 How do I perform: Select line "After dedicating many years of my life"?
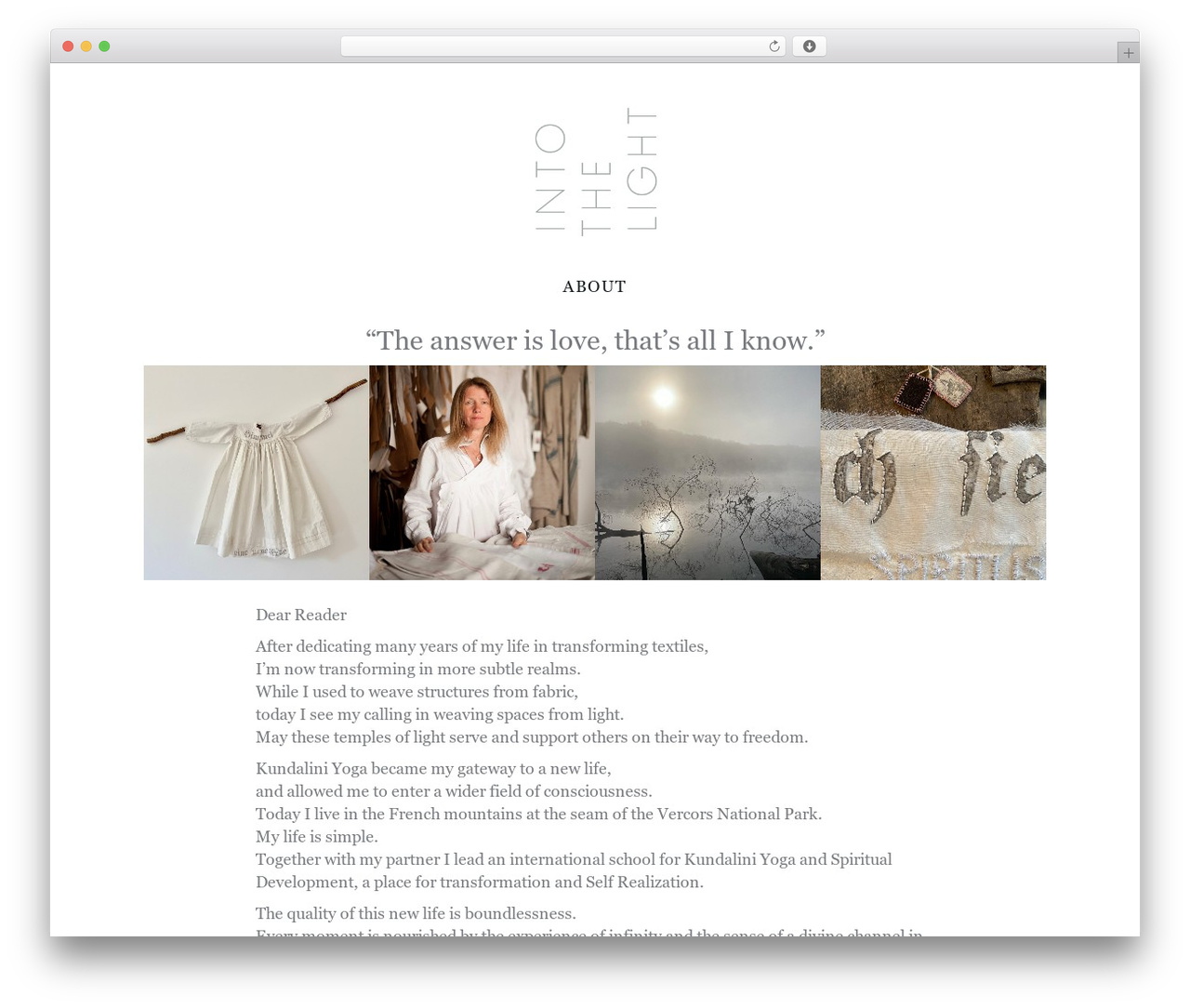[x=482, y=646]
